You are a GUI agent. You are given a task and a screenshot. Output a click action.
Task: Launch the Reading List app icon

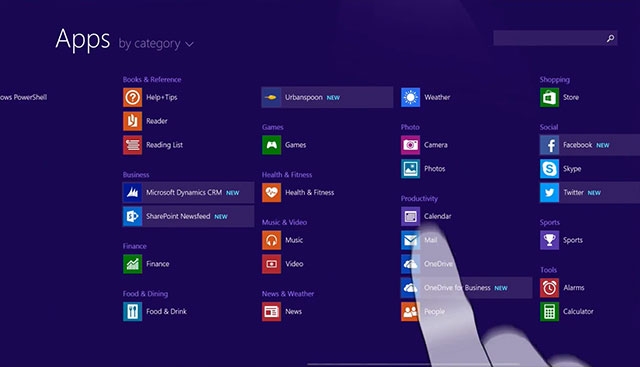[x=133, y=145]
